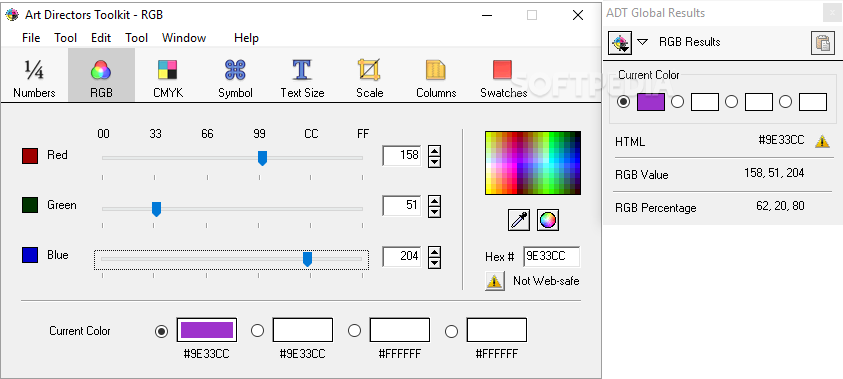Select the second color slot radio in main window

click(258, 331)
